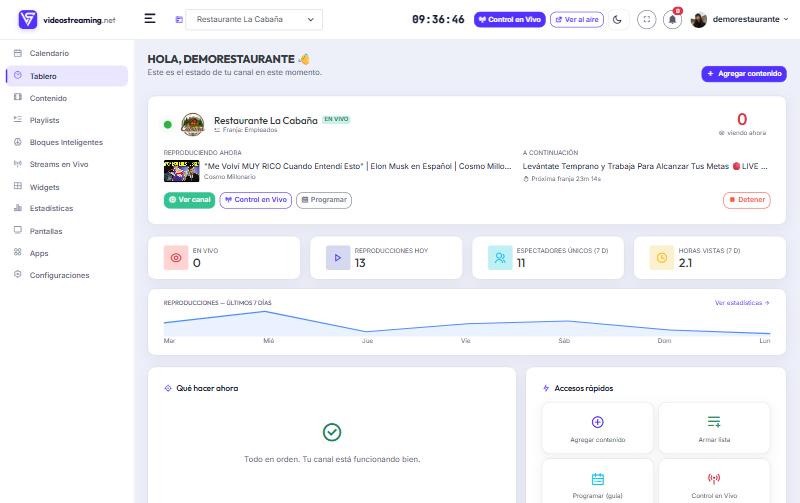Click the videostreaming.net logo
This screenshot has height=503, width=800.
[x=67, y=20]
